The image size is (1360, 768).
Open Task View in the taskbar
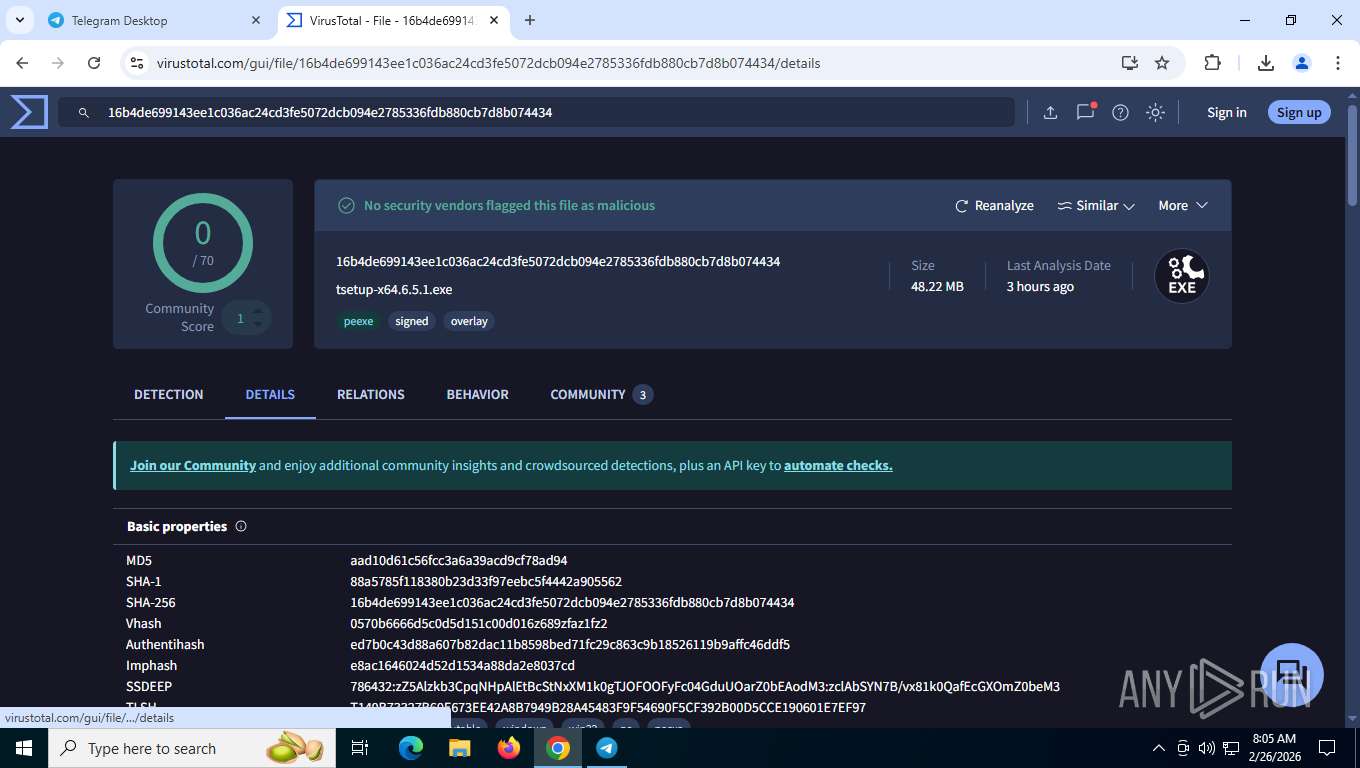361,748
